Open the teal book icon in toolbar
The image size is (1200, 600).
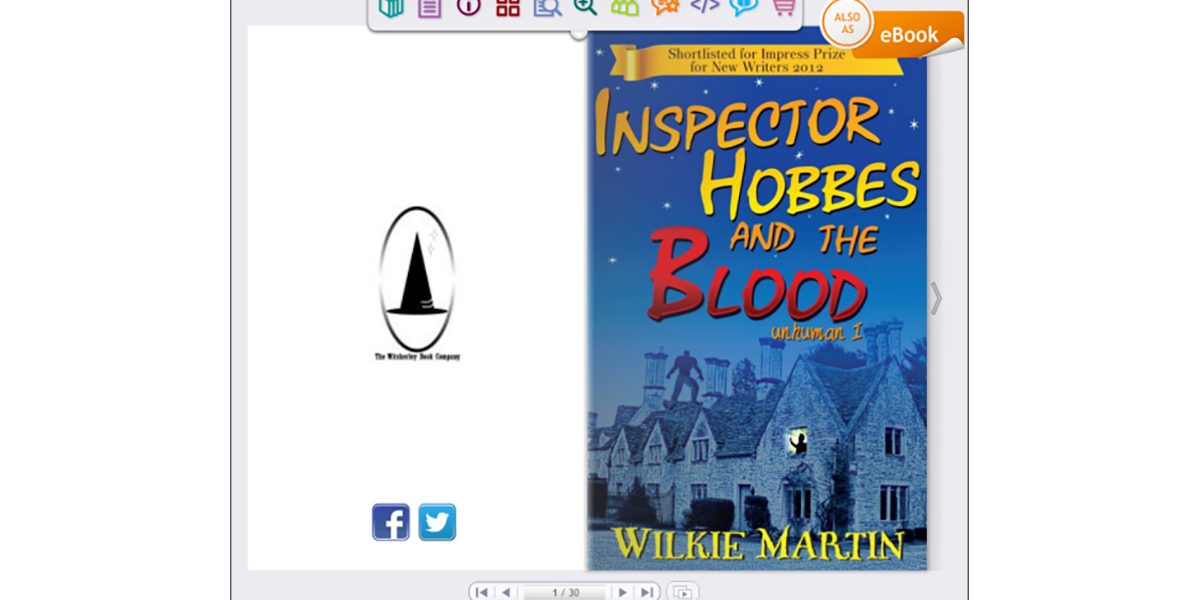click(391, 6)
